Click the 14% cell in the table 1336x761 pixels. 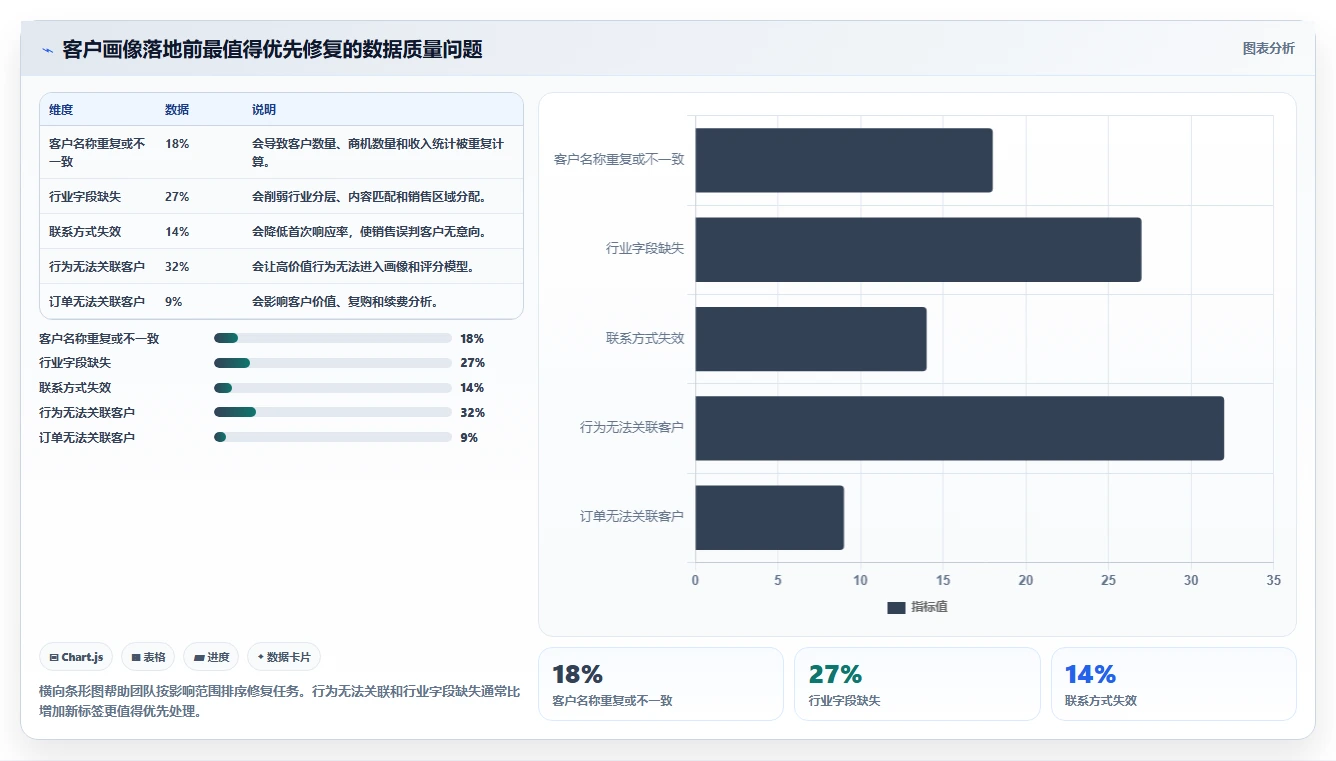pos(177,232)
